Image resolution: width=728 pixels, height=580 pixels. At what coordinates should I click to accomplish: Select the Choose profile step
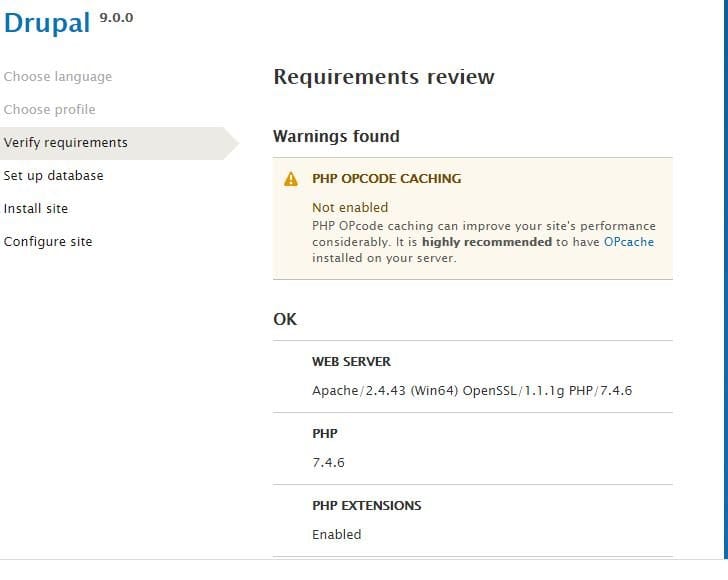(x=50, y=110)
